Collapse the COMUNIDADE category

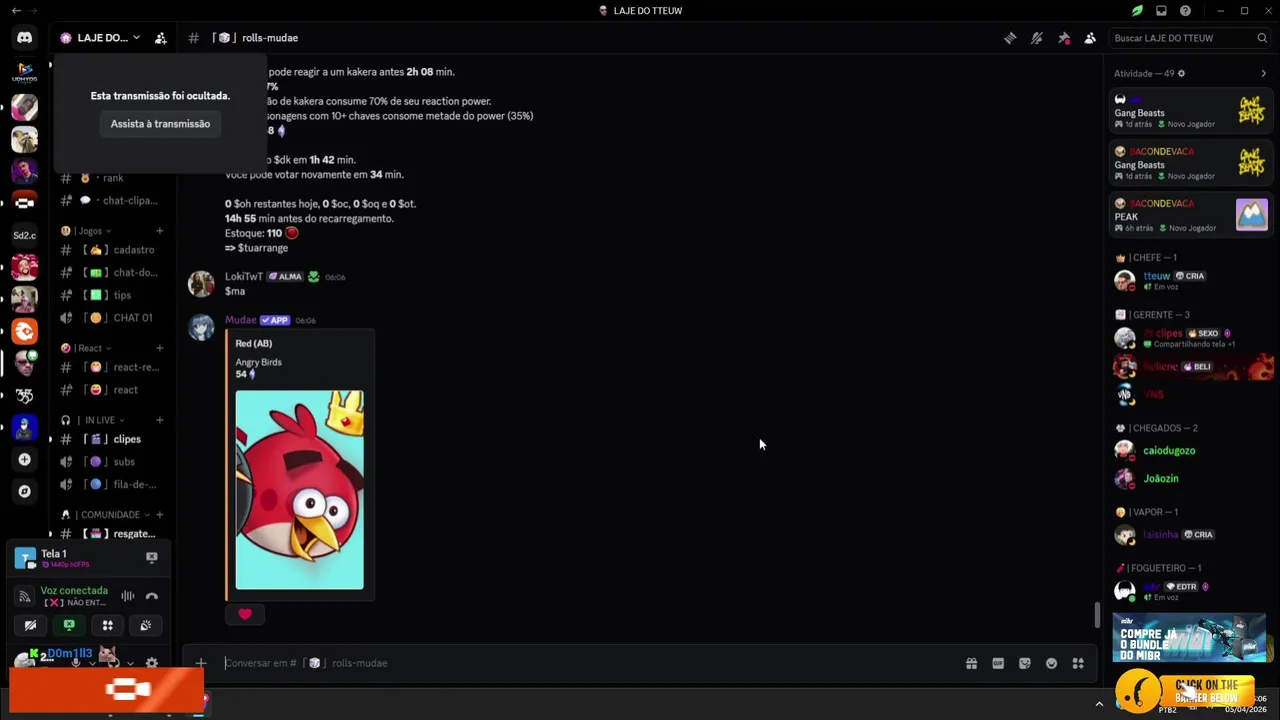105,515
